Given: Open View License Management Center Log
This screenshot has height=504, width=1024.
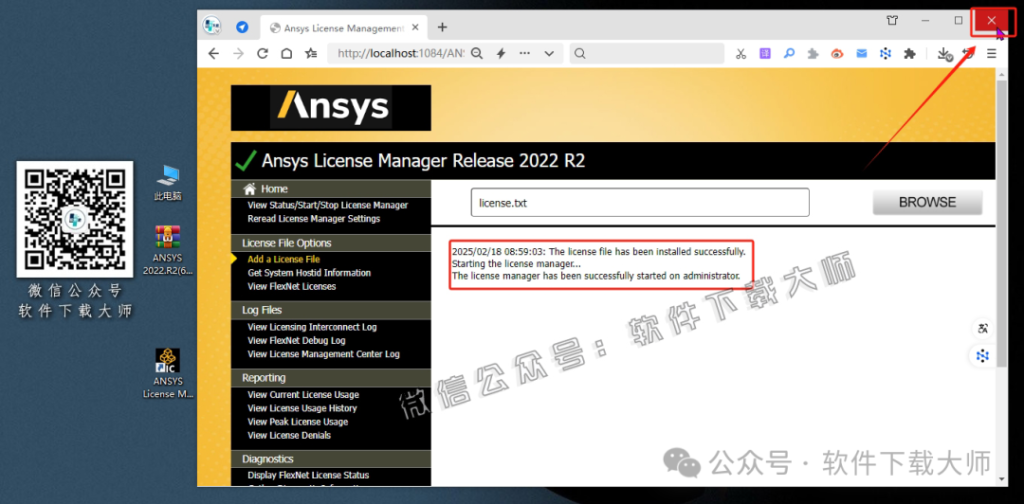Looking at the screenshot, I should (323, 354).
